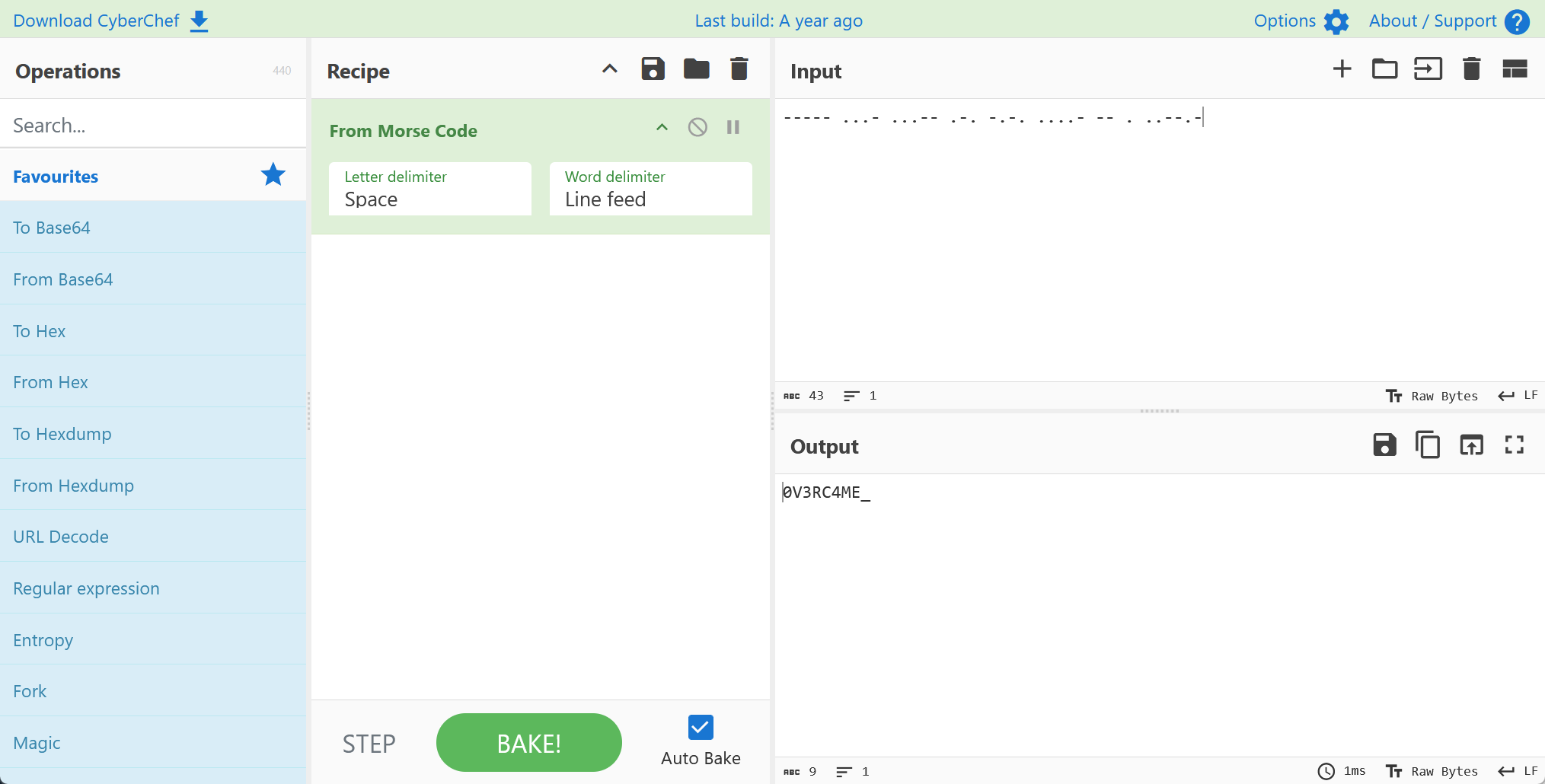Add a new input tab
Screen dimensions: 1545x784
click(x=1342, y=69)
